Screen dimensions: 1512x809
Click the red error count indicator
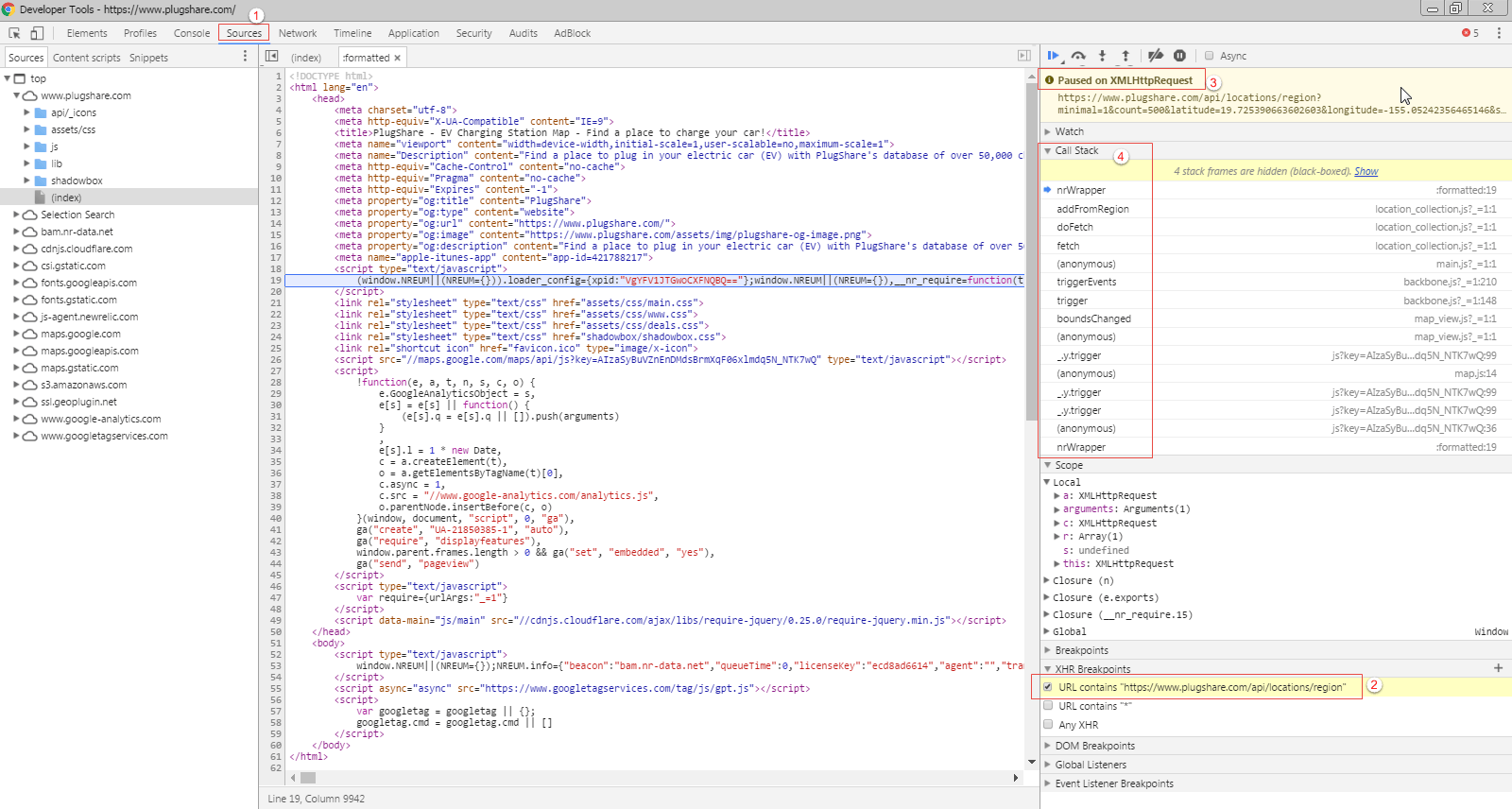coord(1470,33)
